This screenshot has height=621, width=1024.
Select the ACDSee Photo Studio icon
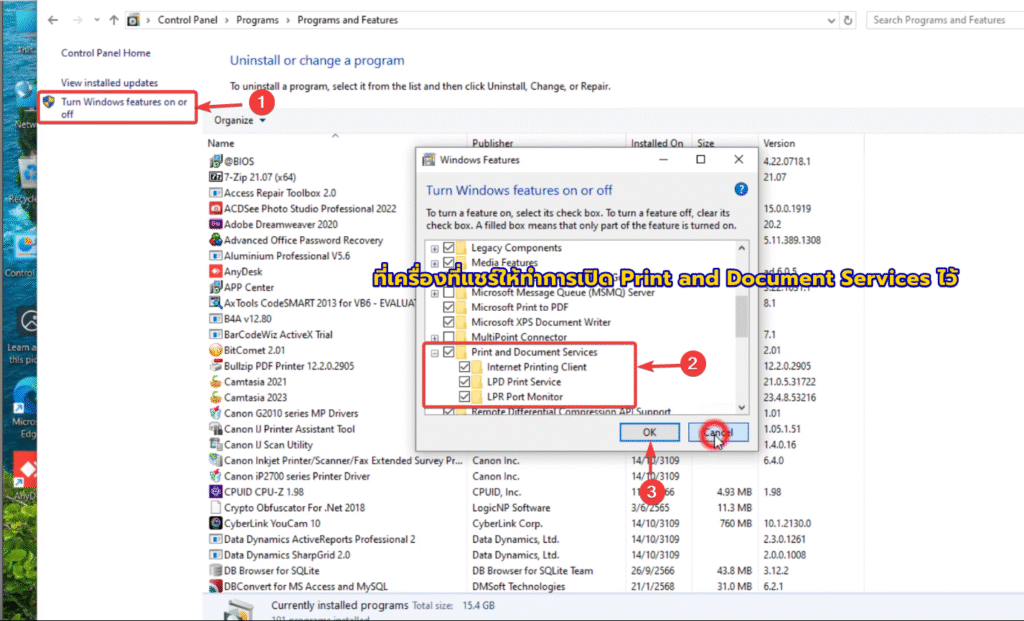point(216,208)
